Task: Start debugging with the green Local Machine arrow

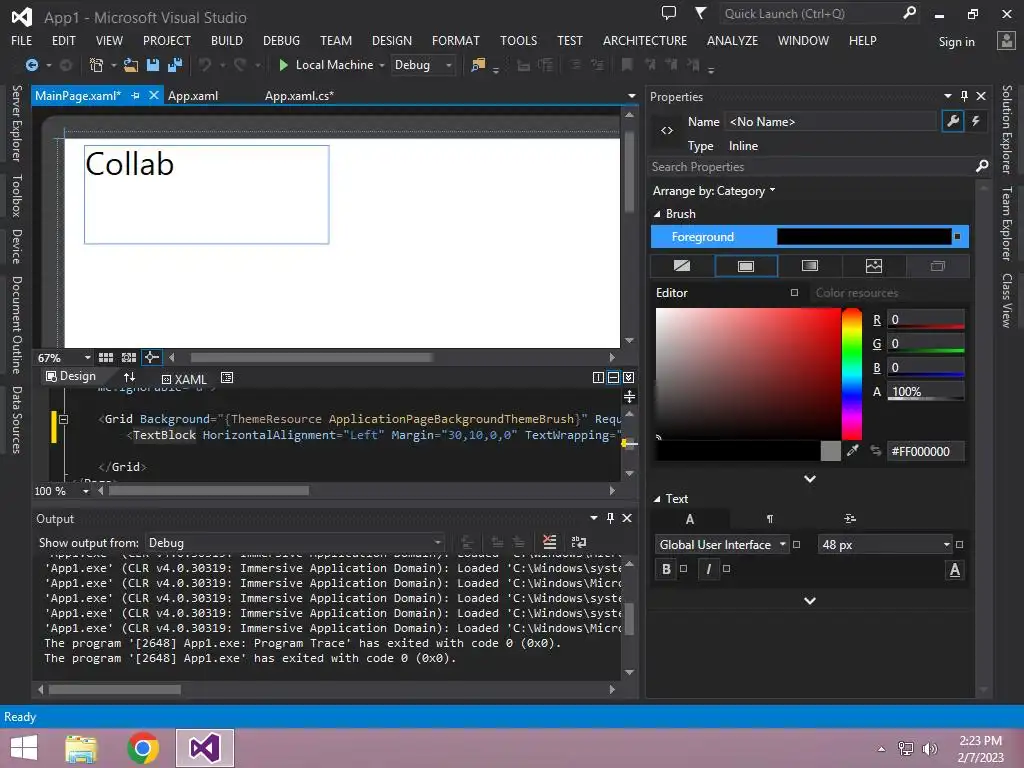Action: tap(283, 65)
